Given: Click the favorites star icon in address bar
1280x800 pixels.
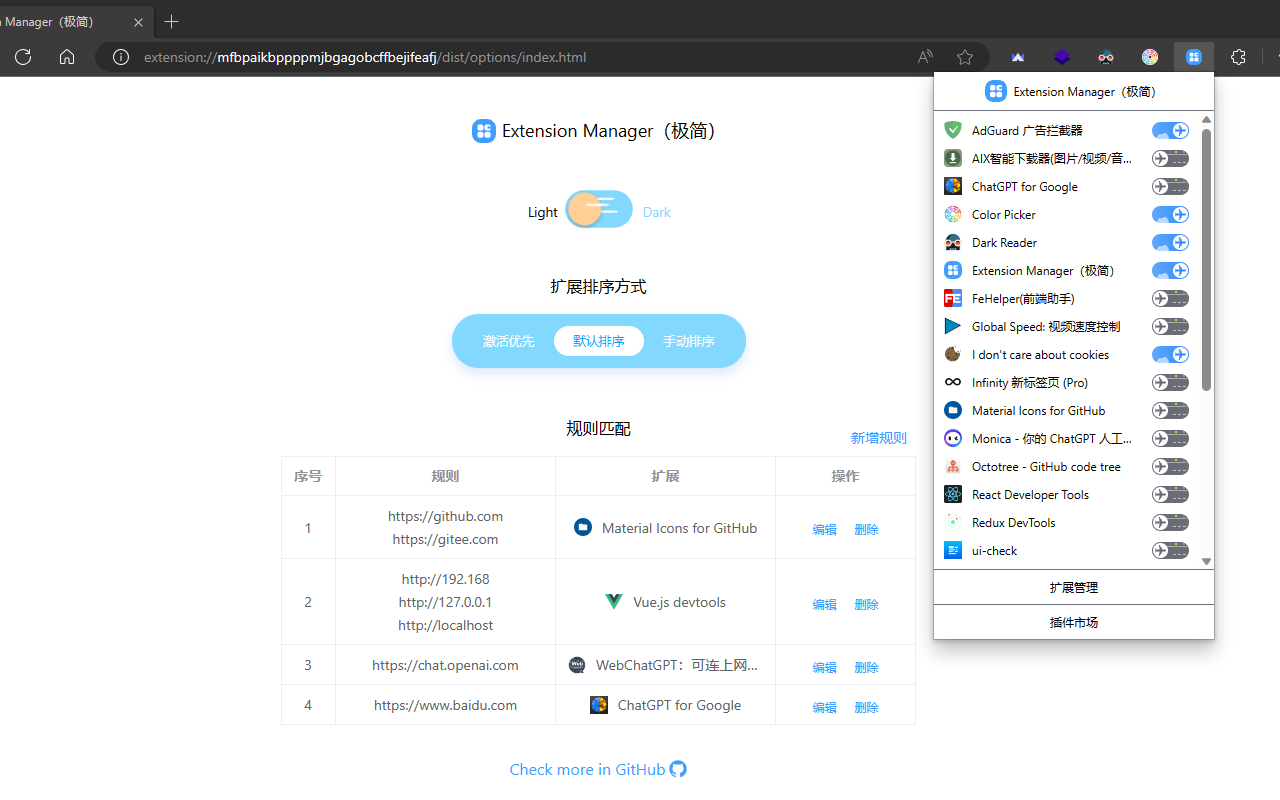Looking at the screenshot, I should click(x=965, y=57).
